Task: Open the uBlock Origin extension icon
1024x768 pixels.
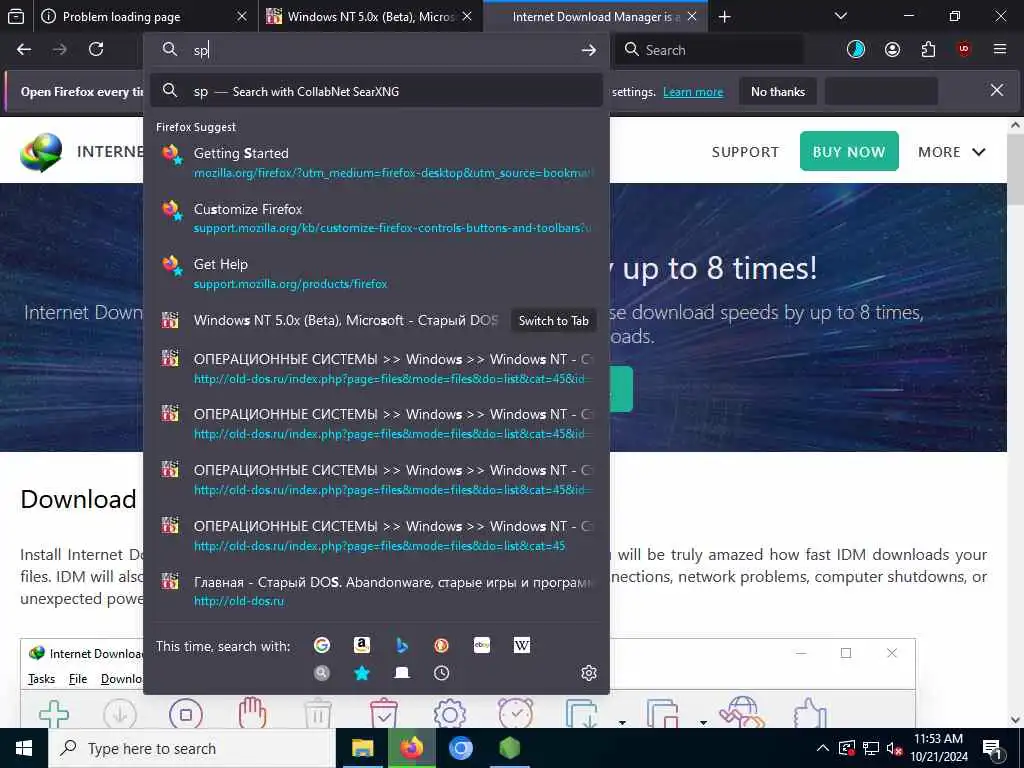Action: pos(964,50)
